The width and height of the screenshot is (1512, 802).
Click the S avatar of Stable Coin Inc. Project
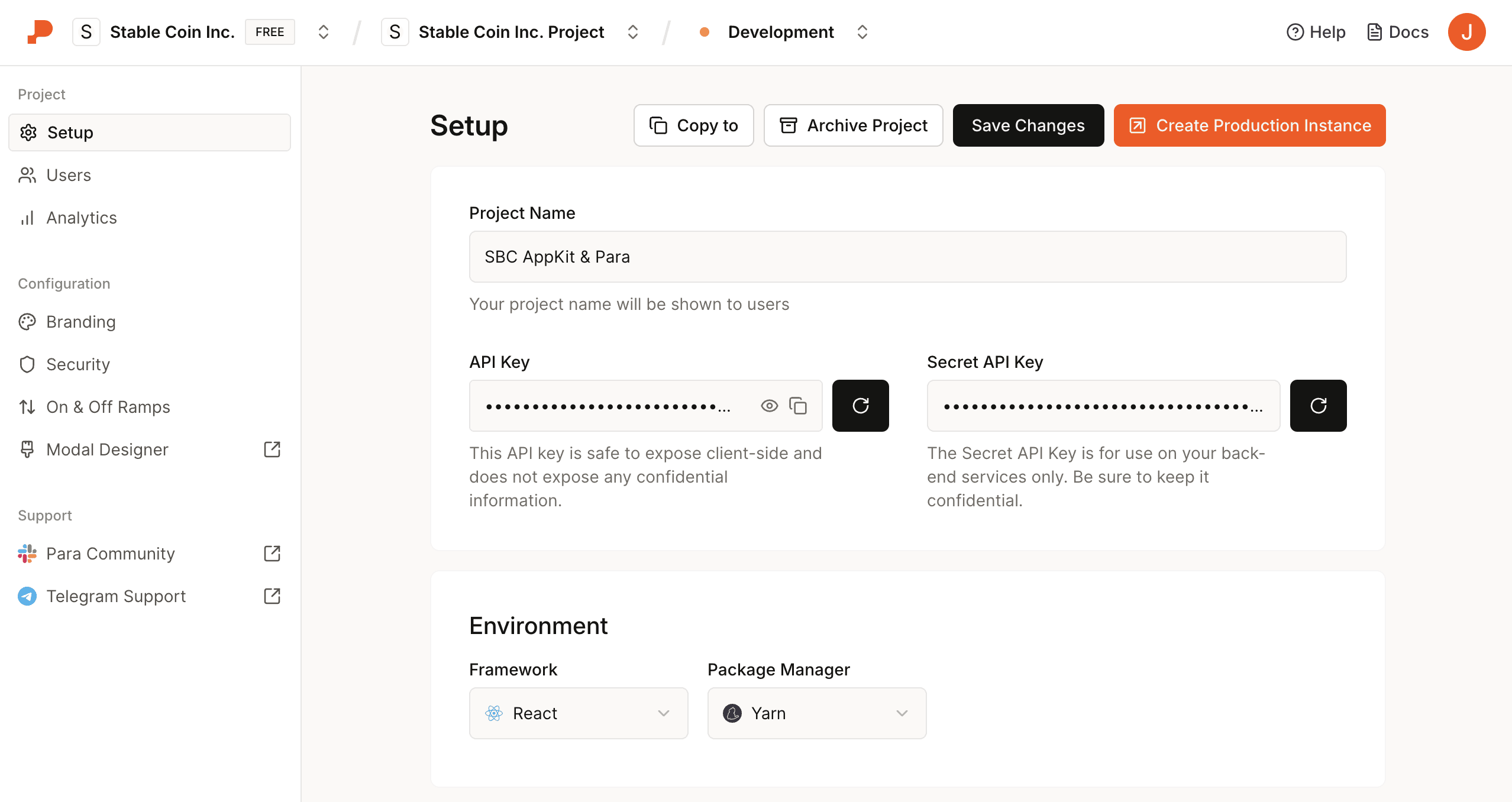[x=395, y=32]
